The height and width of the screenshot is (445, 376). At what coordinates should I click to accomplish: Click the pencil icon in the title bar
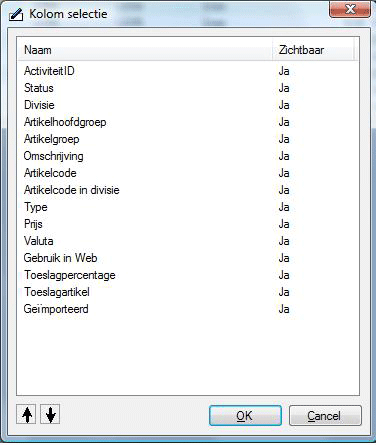(16, 15)
